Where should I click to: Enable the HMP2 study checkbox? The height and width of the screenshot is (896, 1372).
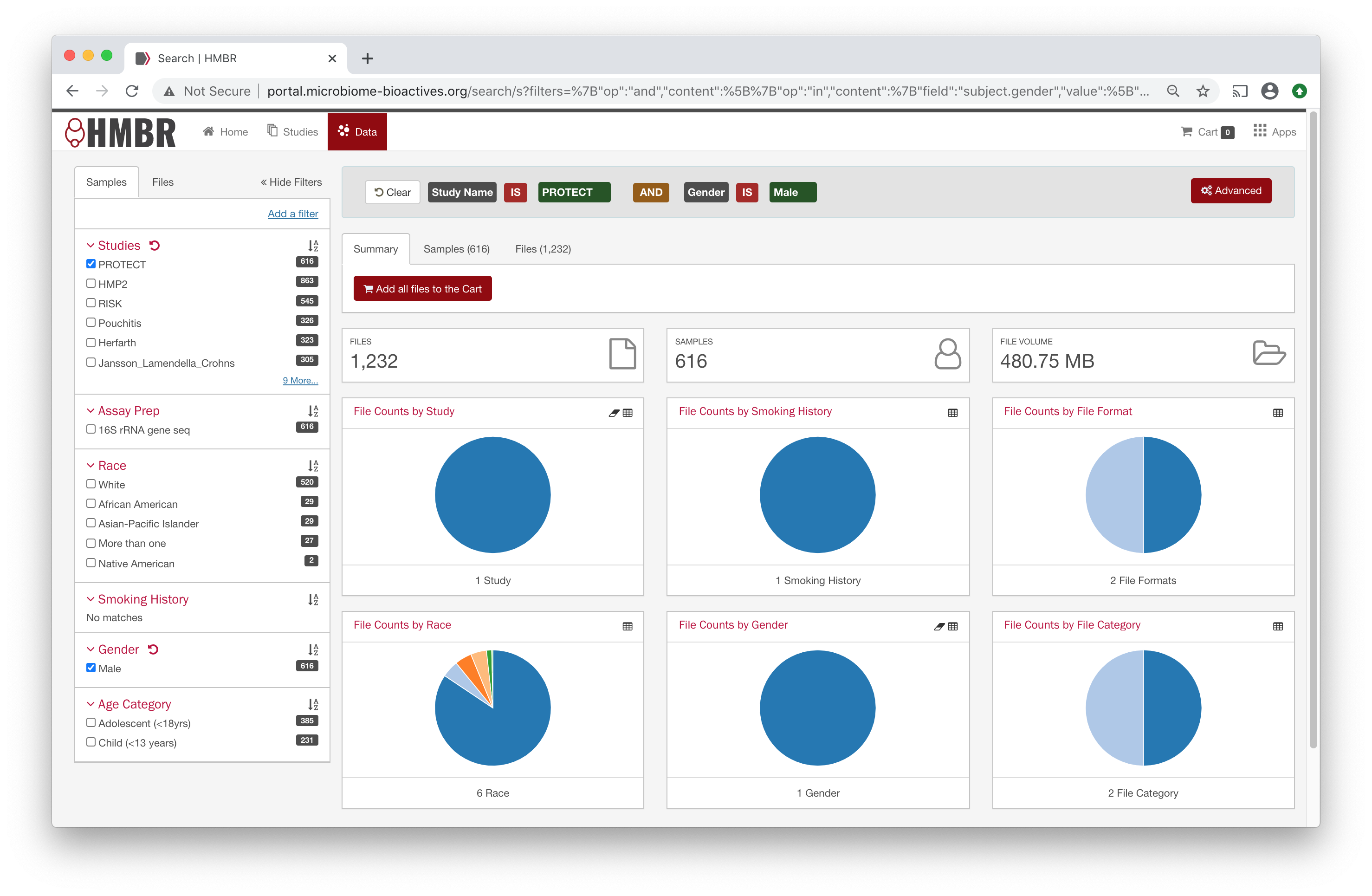click(x=91, y=283)
